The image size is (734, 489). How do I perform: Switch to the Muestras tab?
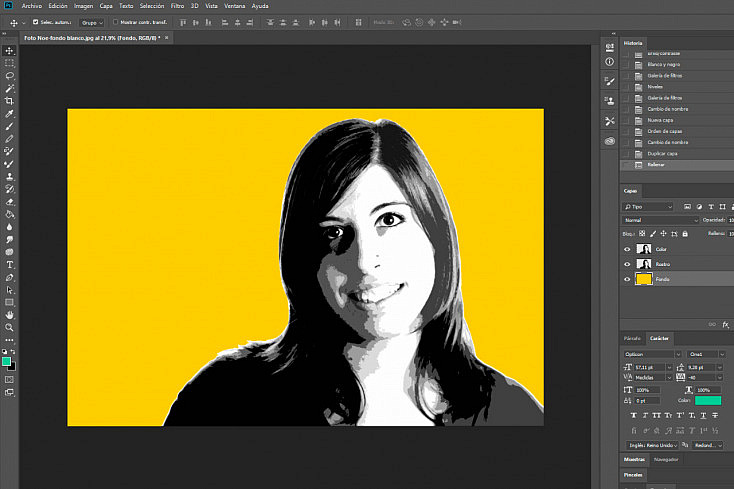pos(634,460)
